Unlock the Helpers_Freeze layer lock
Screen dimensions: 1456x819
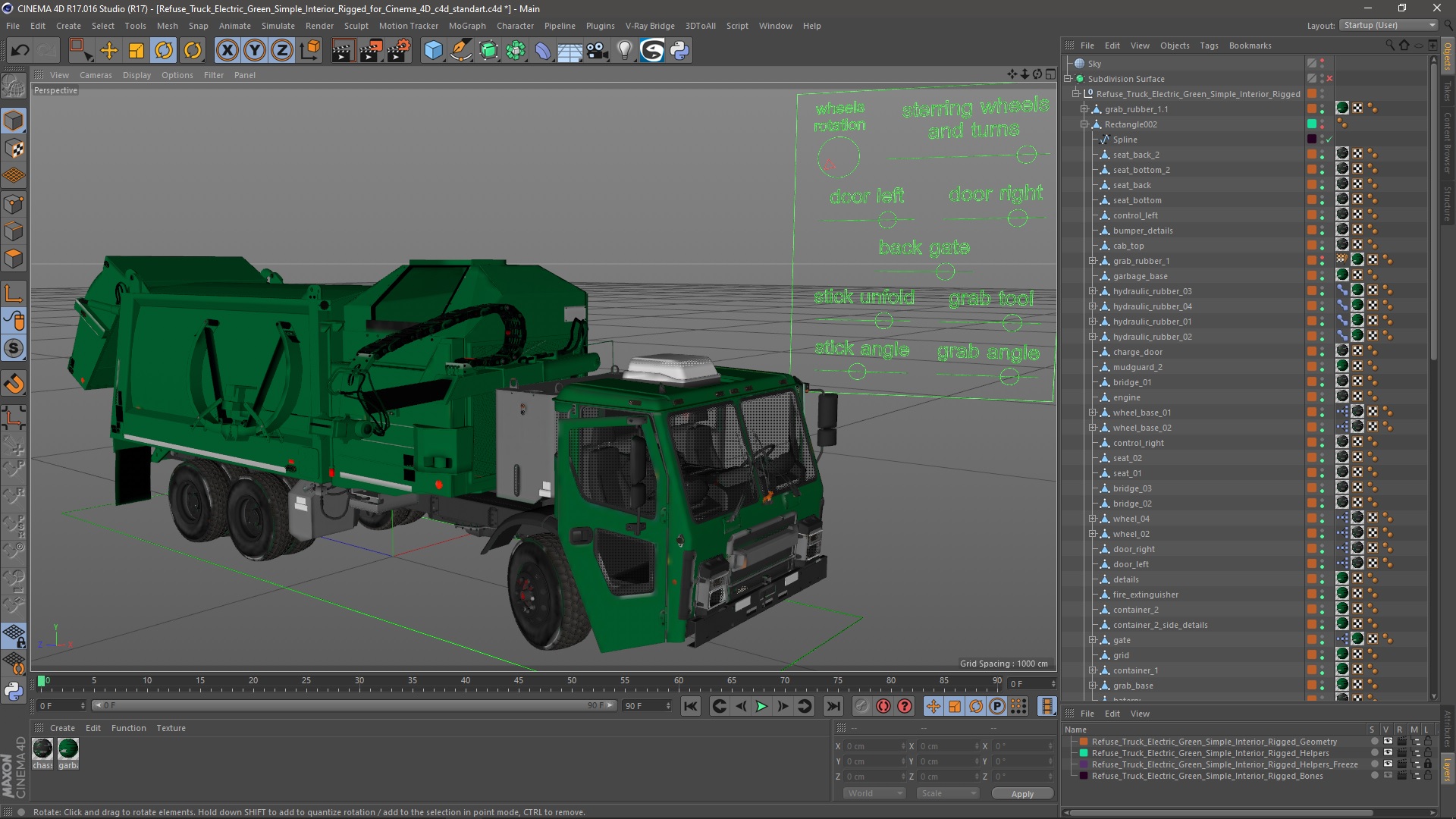(1428, 764)
